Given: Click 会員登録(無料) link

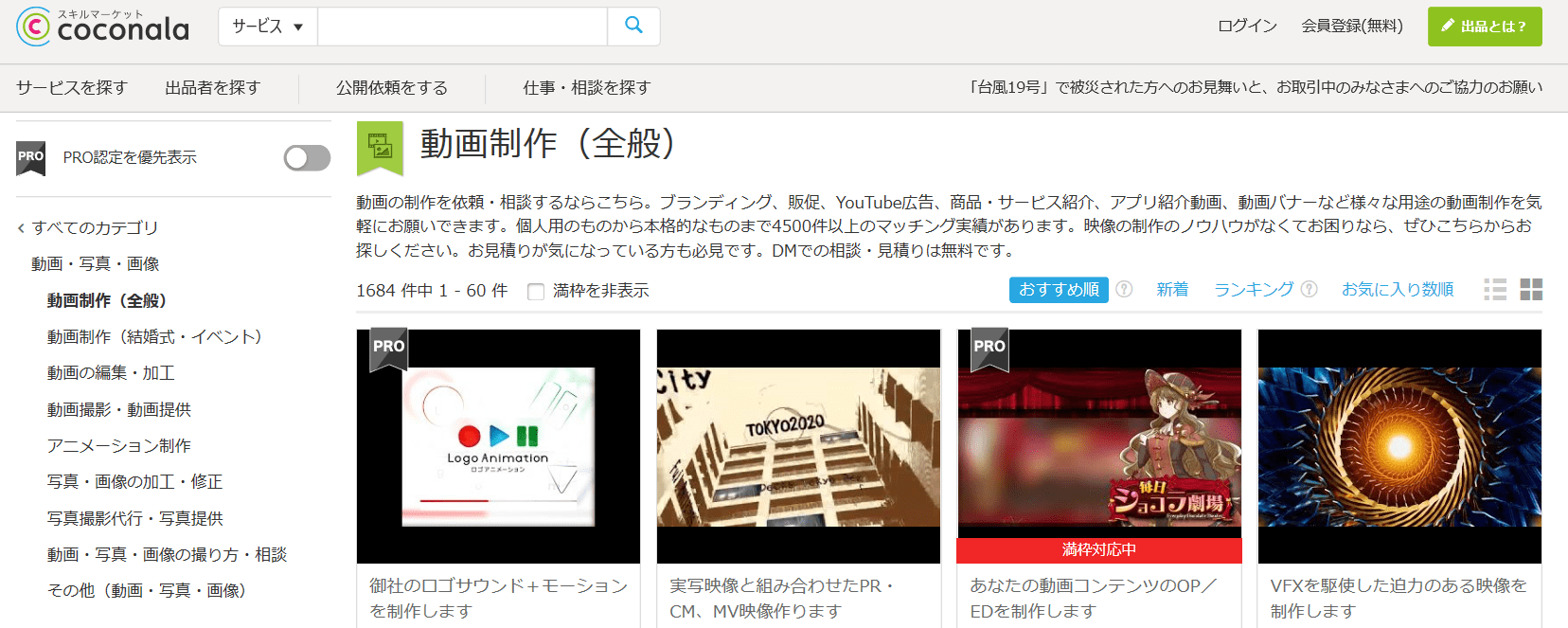Looking at the screenshot, I should tap(1352, 27).
